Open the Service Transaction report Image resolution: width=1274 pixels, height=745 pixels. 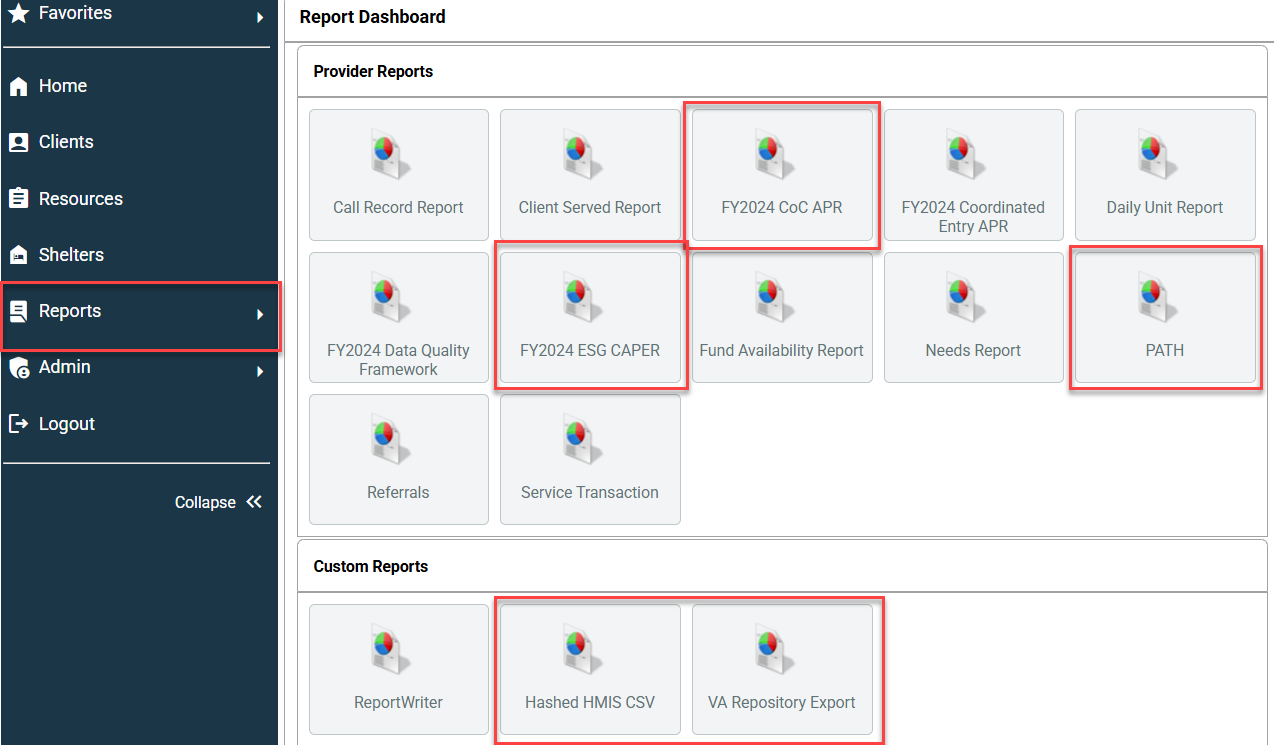click(590, 460)
